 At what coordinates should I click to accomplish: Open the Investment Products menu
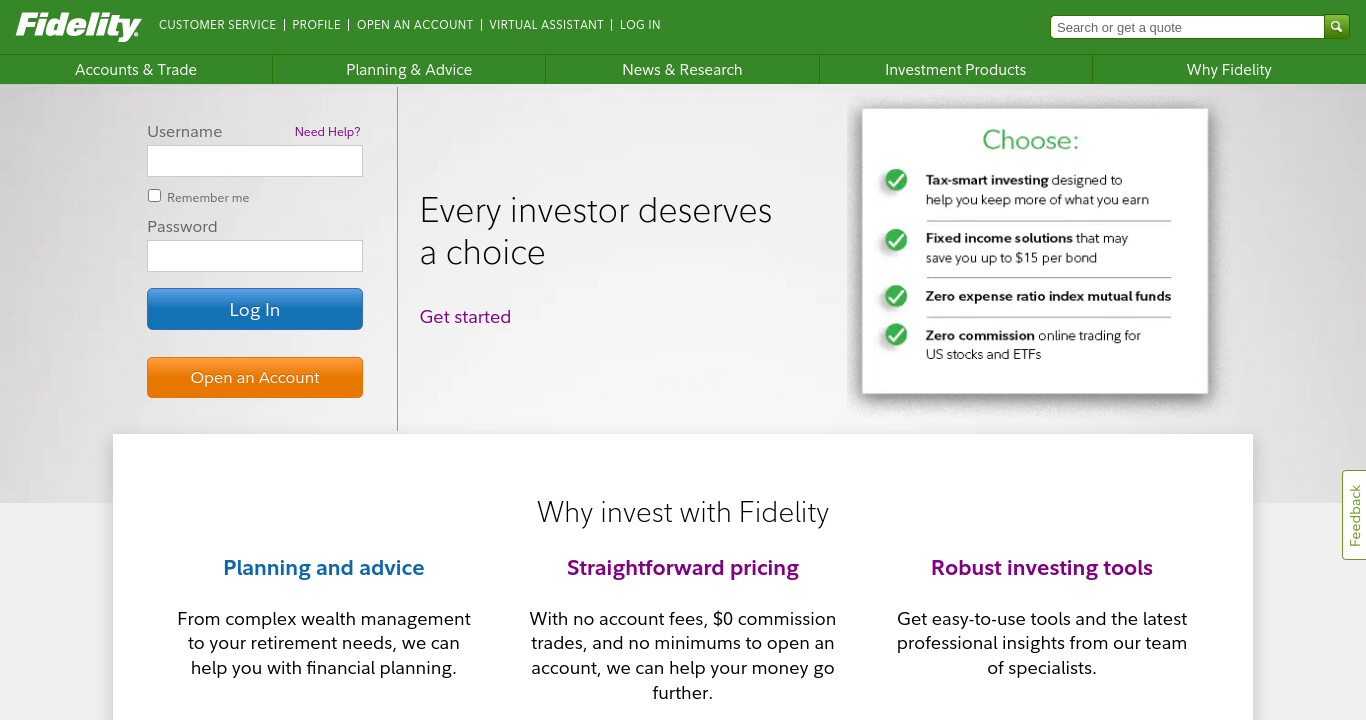coord(956,70)
